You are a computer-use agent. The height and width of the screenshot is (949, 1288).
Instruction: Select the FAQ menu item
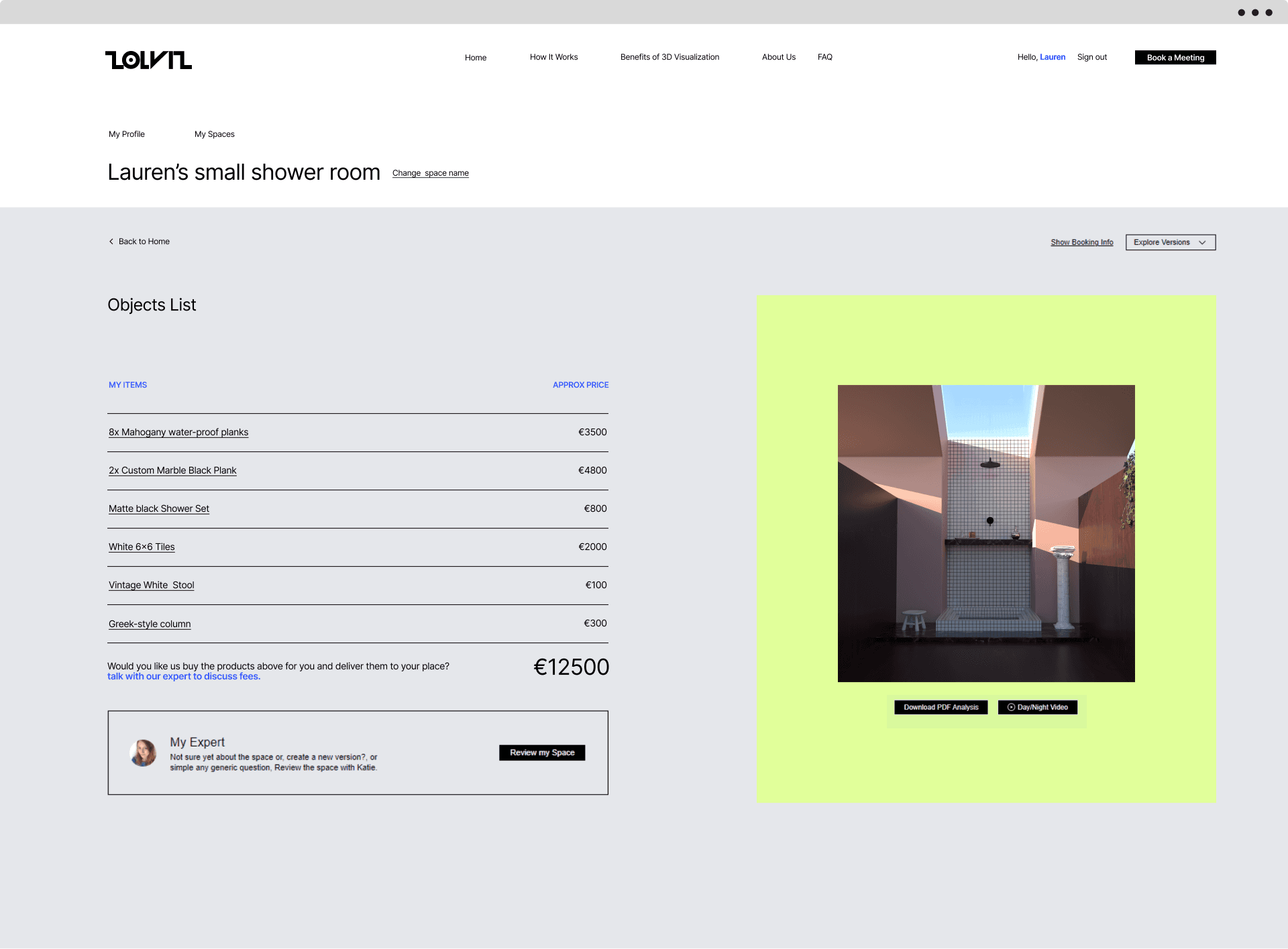coord(825,56)
